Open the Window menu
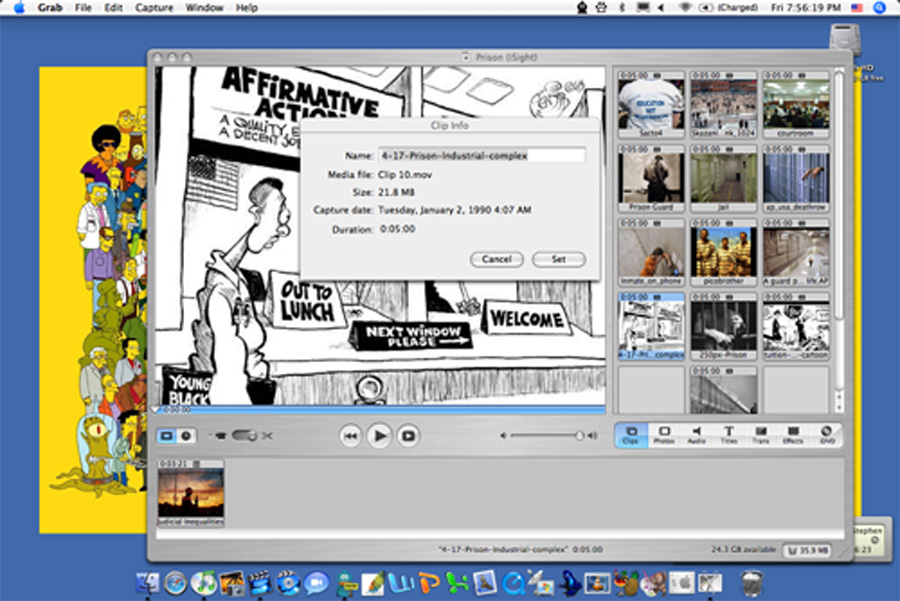900x601 pixels. [x=204, y=7]
